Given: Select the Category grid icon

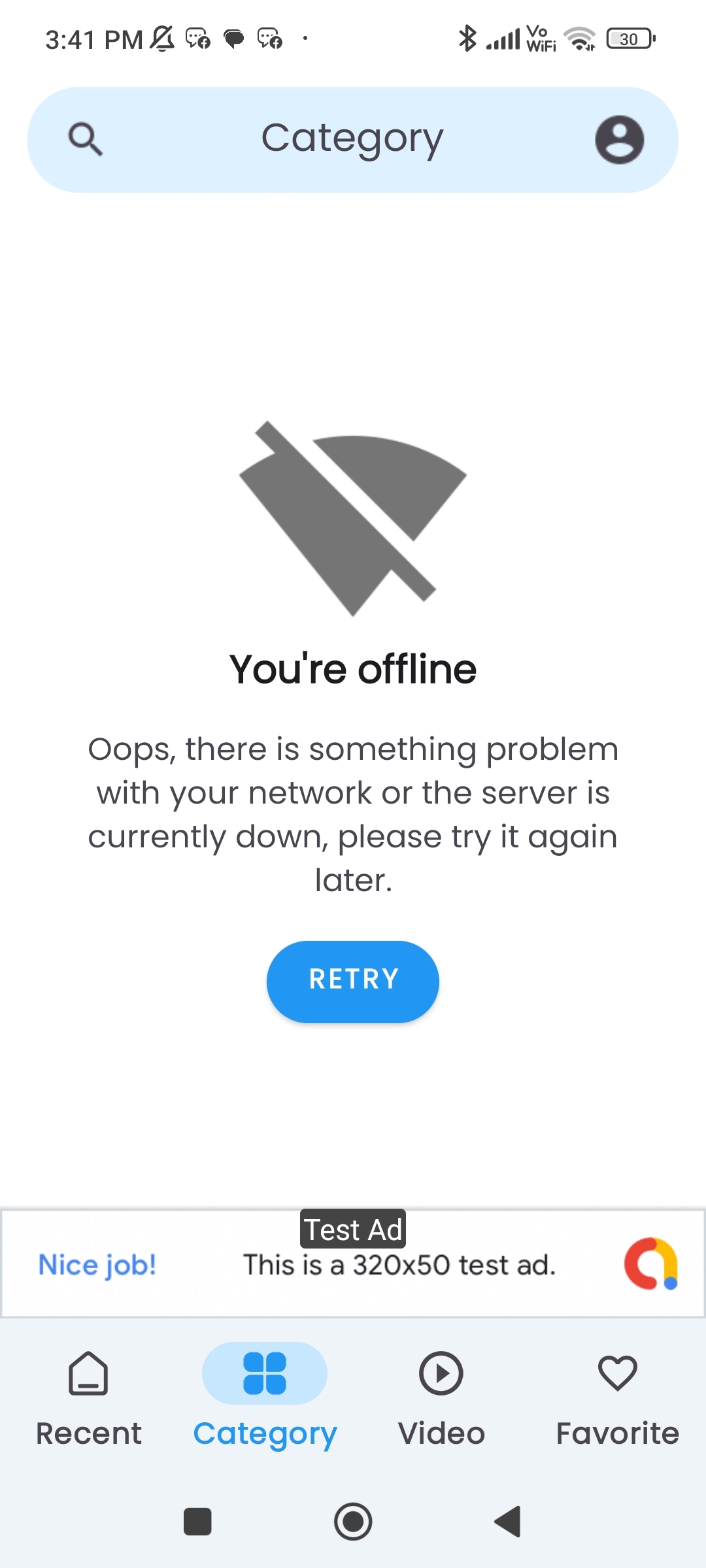Looking at the screenshot, I should click(x=265, y=1373).
